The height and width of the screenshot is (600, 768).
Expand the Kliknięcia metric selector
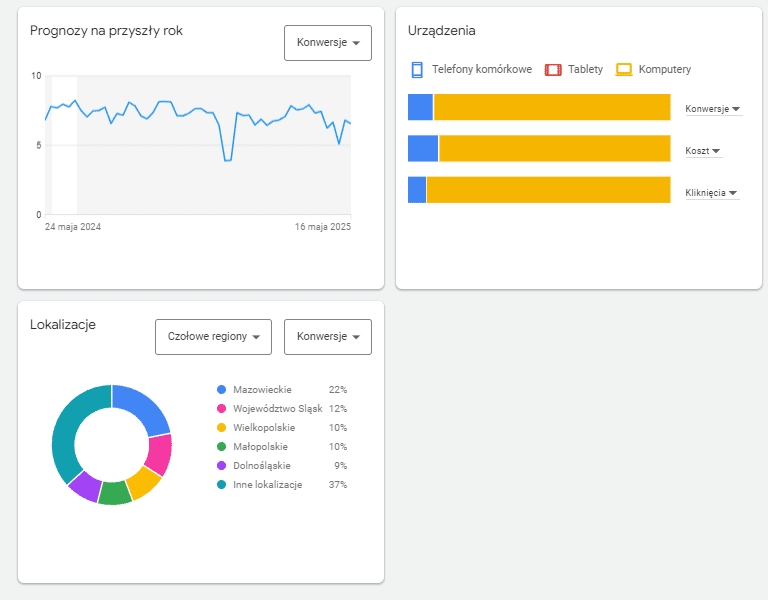(712, 193)
